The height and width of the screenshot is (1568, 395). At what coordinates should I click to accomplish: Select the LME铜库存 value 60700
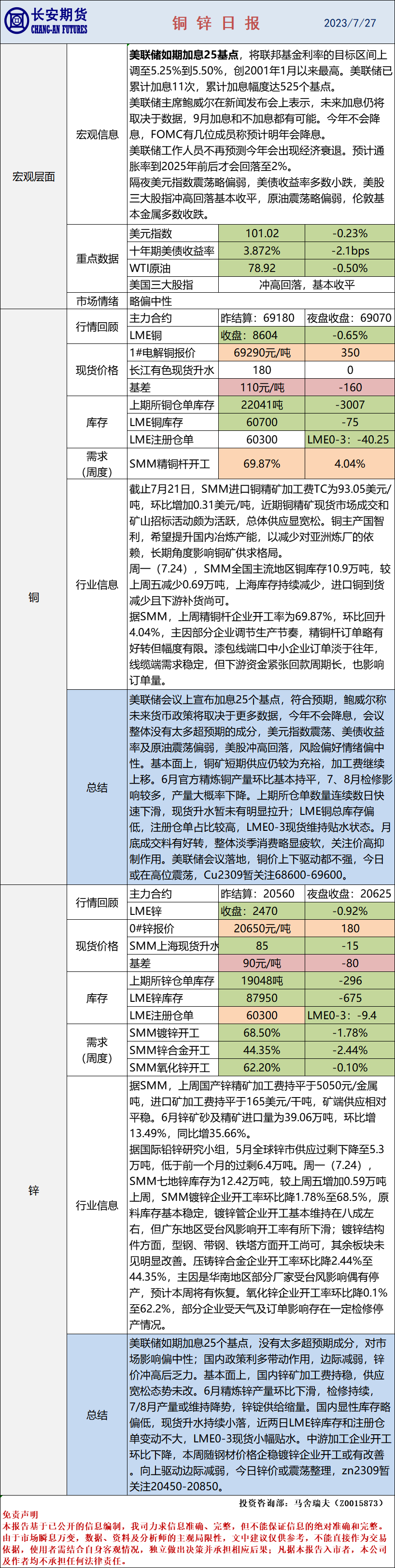[x=262, y=422]
